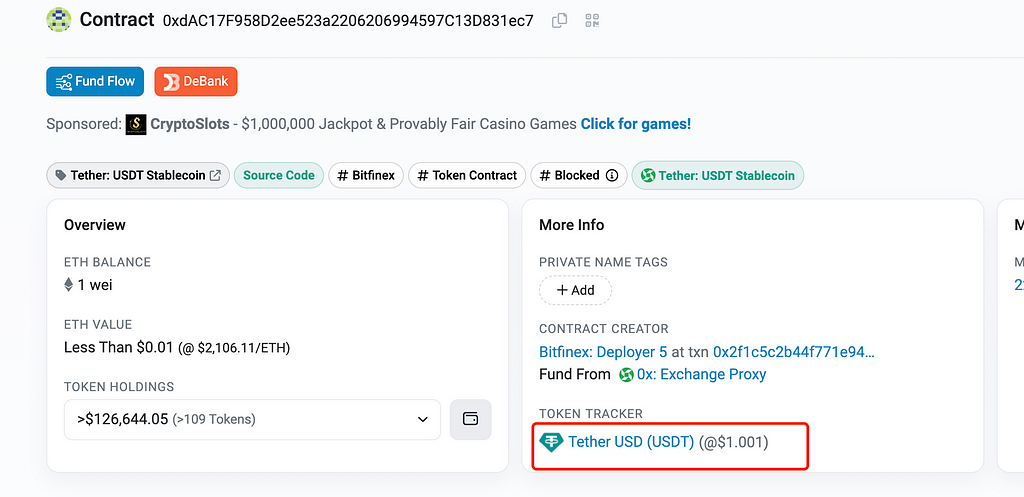
Task: Select the Source Code tag
Action: click(278, 175)
